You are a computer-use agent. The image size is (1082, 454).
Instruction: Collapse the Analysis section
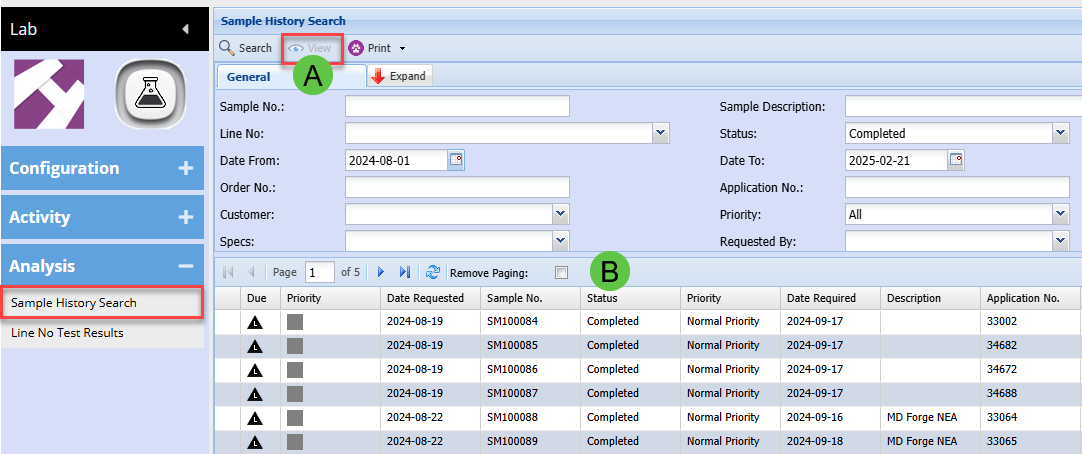185,266
